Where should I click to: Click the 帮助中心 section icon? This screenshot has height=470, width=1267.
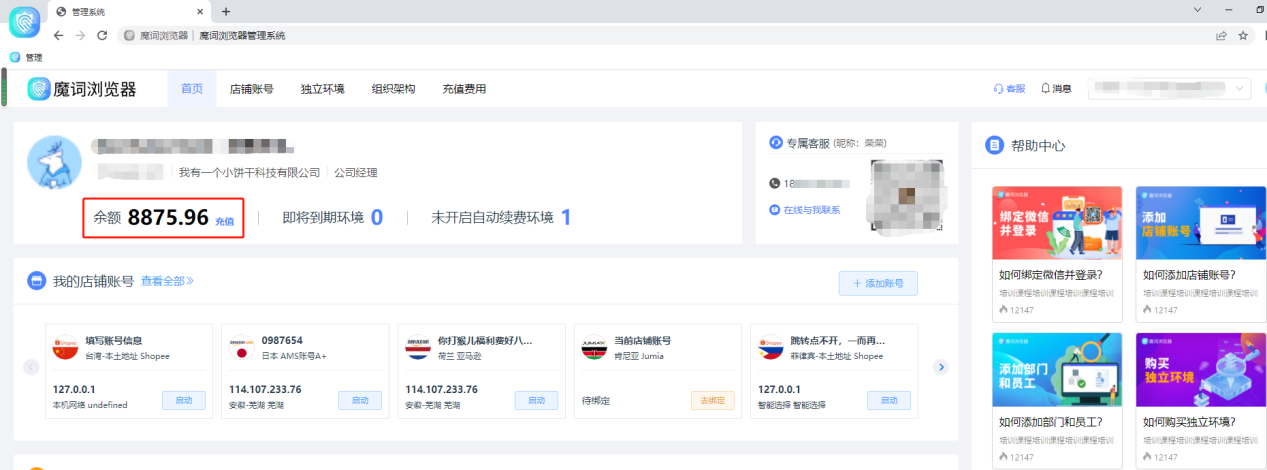[994, 146]
